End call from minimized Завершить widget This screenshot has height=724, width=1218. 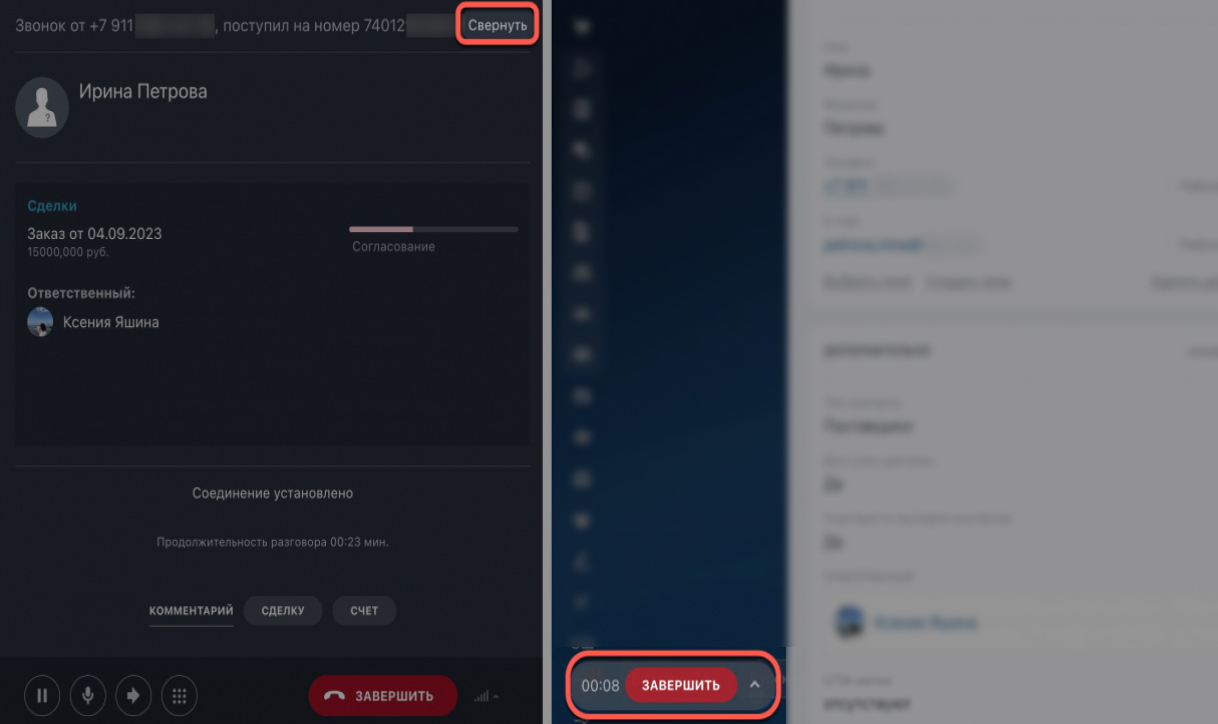(x=681, y=685)
